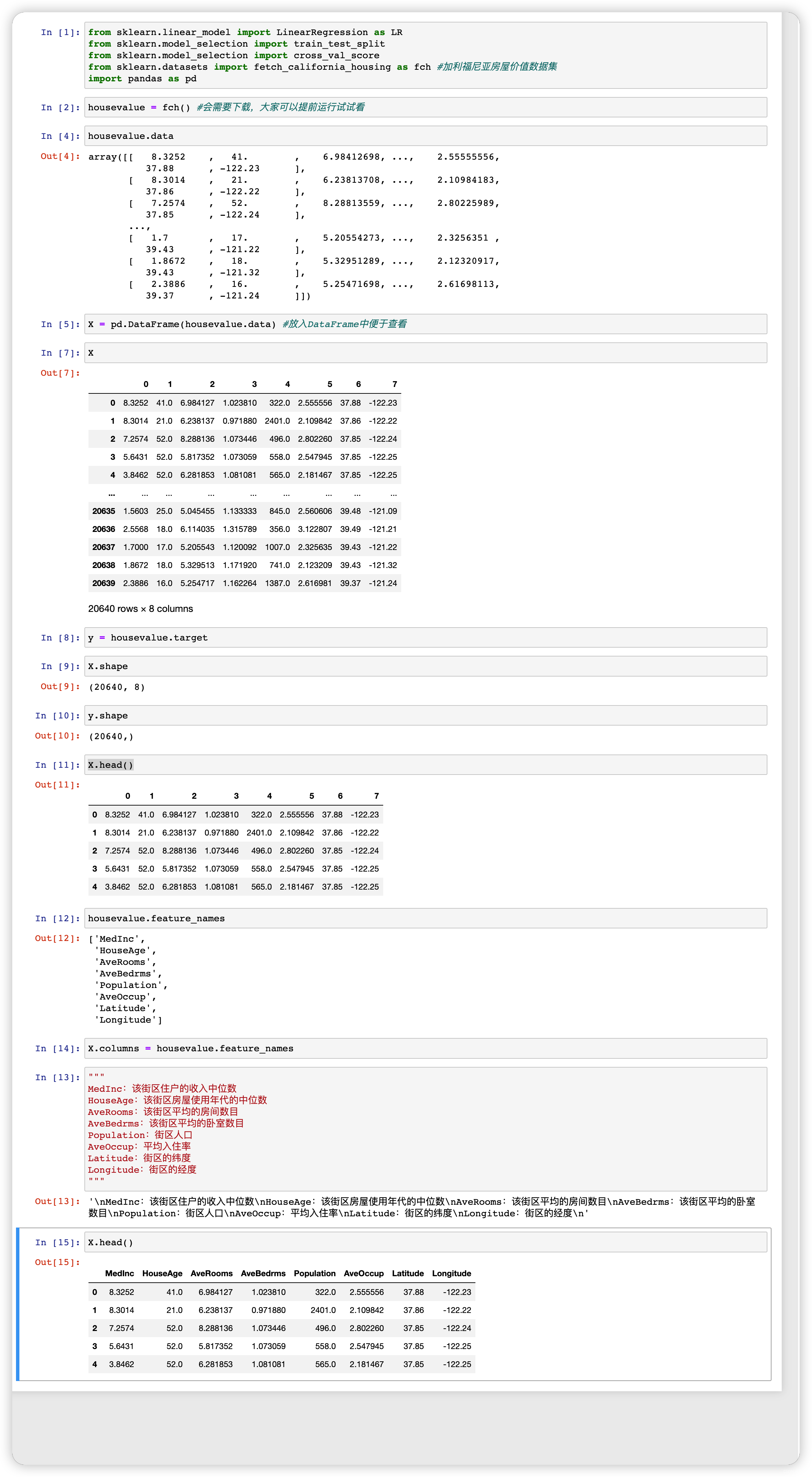812x1477 pixels.
Task: Click the imports code cell In [1]
Action: point(425,55)
